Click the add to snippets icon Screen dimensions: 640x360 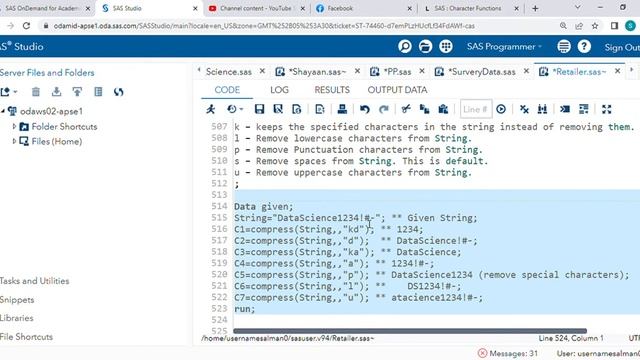(x=320, y=109)
